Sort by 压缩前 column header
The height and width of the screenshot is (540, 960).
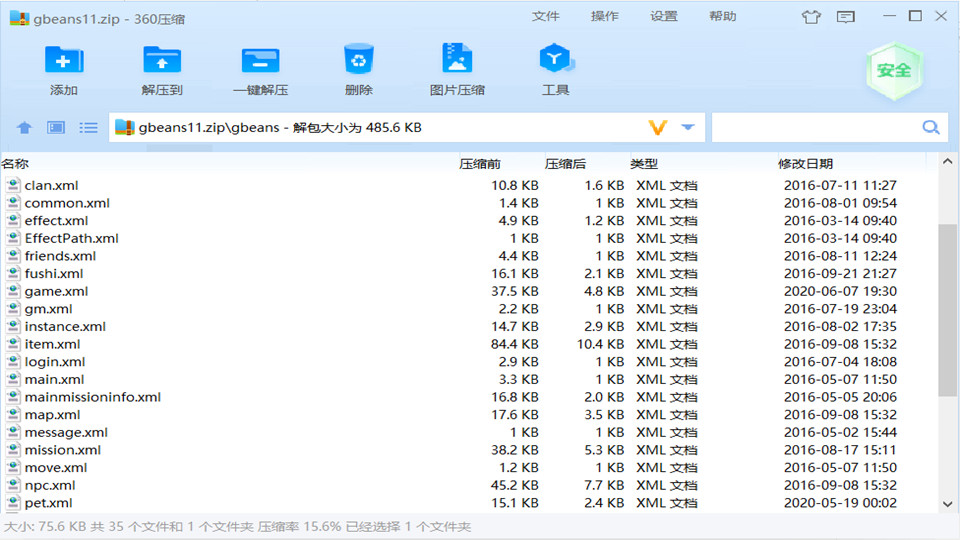[x=480, y=163]
